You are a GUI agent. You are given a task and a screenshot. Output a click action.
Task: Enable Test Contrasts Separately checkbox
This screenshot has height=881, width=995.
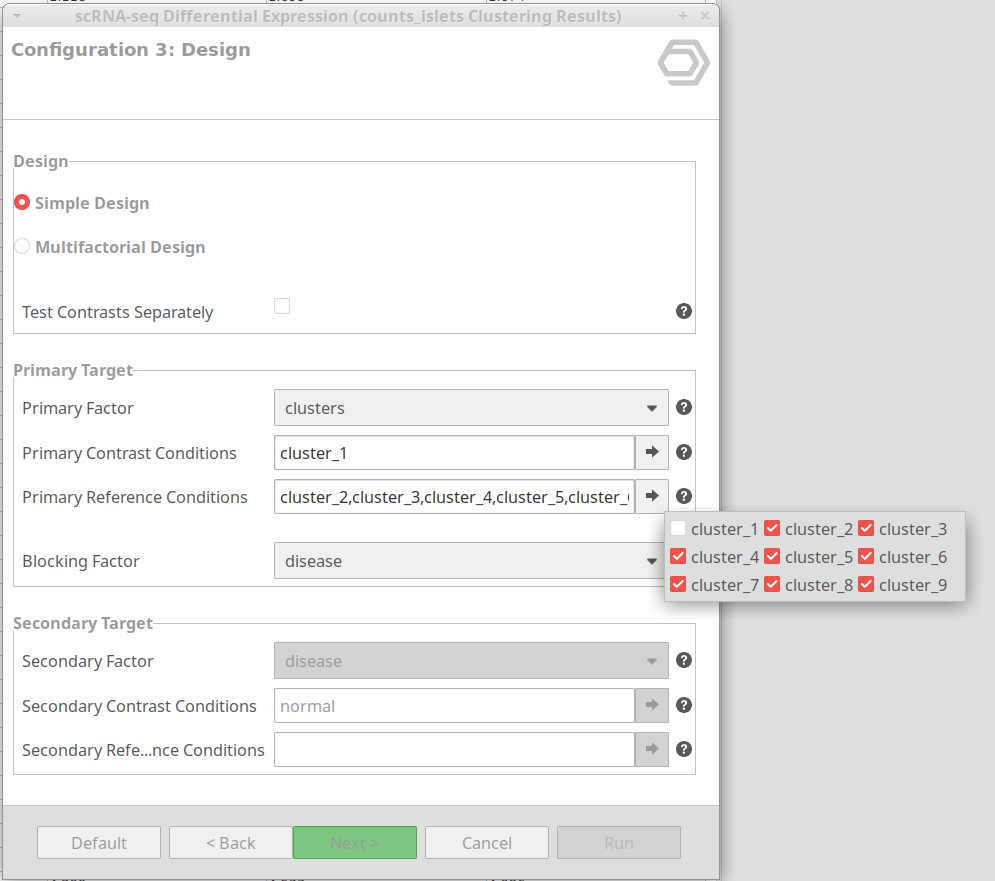282,306
